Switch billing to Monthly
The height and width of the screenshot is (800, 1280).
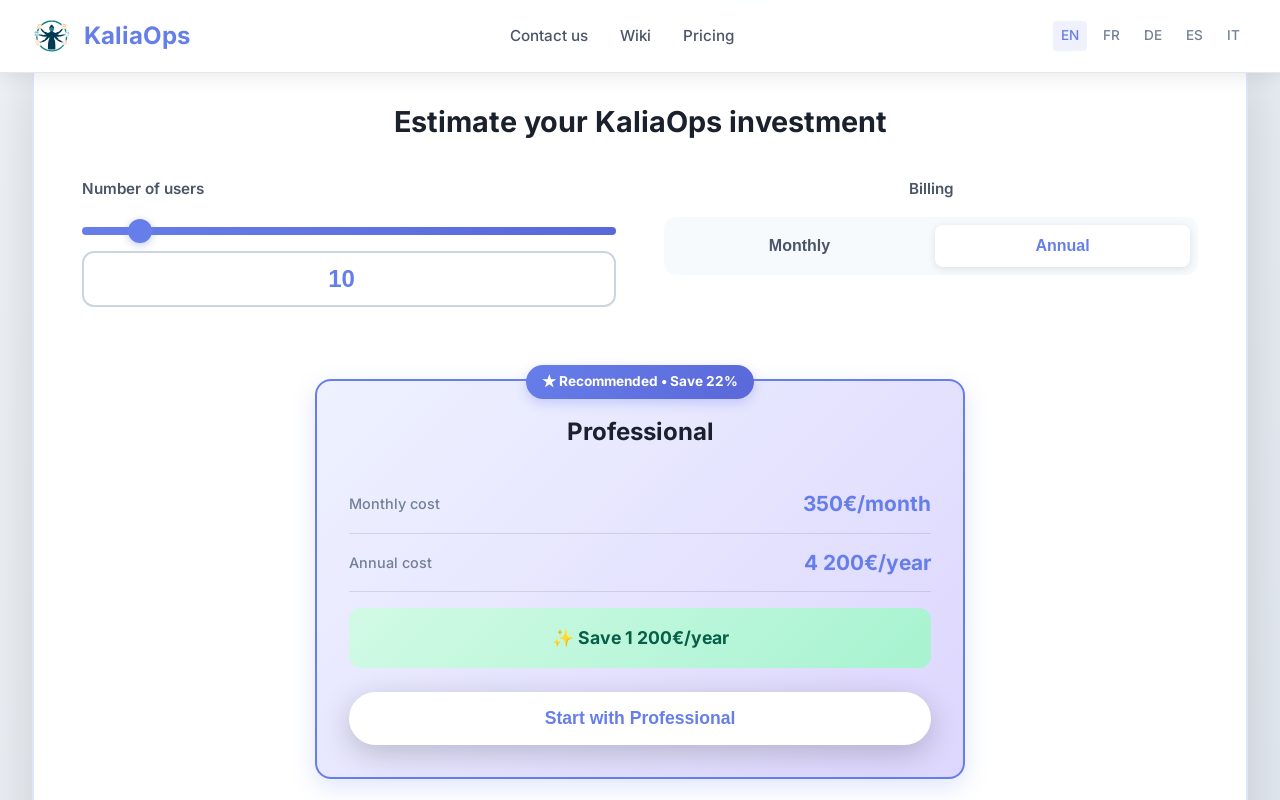(x=798, y=245)
